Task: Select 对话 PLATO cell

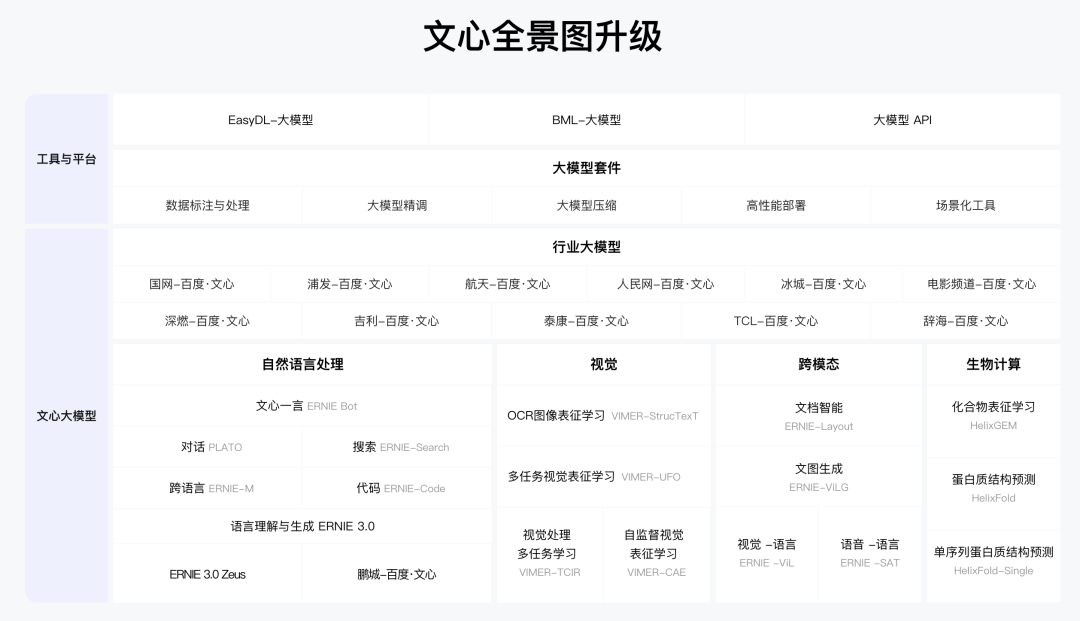Action: pyautogui.click(x=207, y=447)
